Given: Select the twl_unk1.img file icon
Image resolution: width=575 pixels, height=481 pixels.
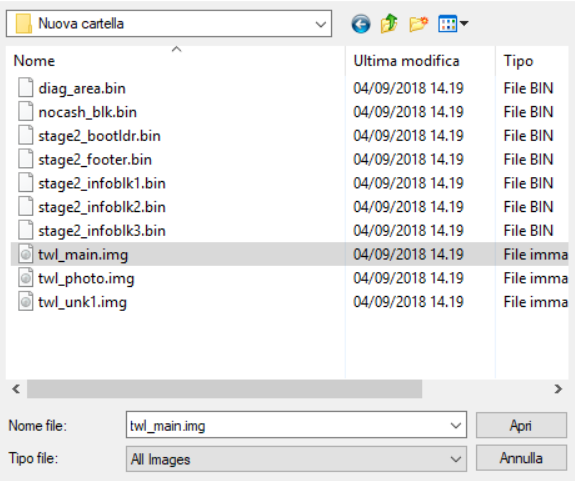Looking at the screenshot, I should (26, 302).
